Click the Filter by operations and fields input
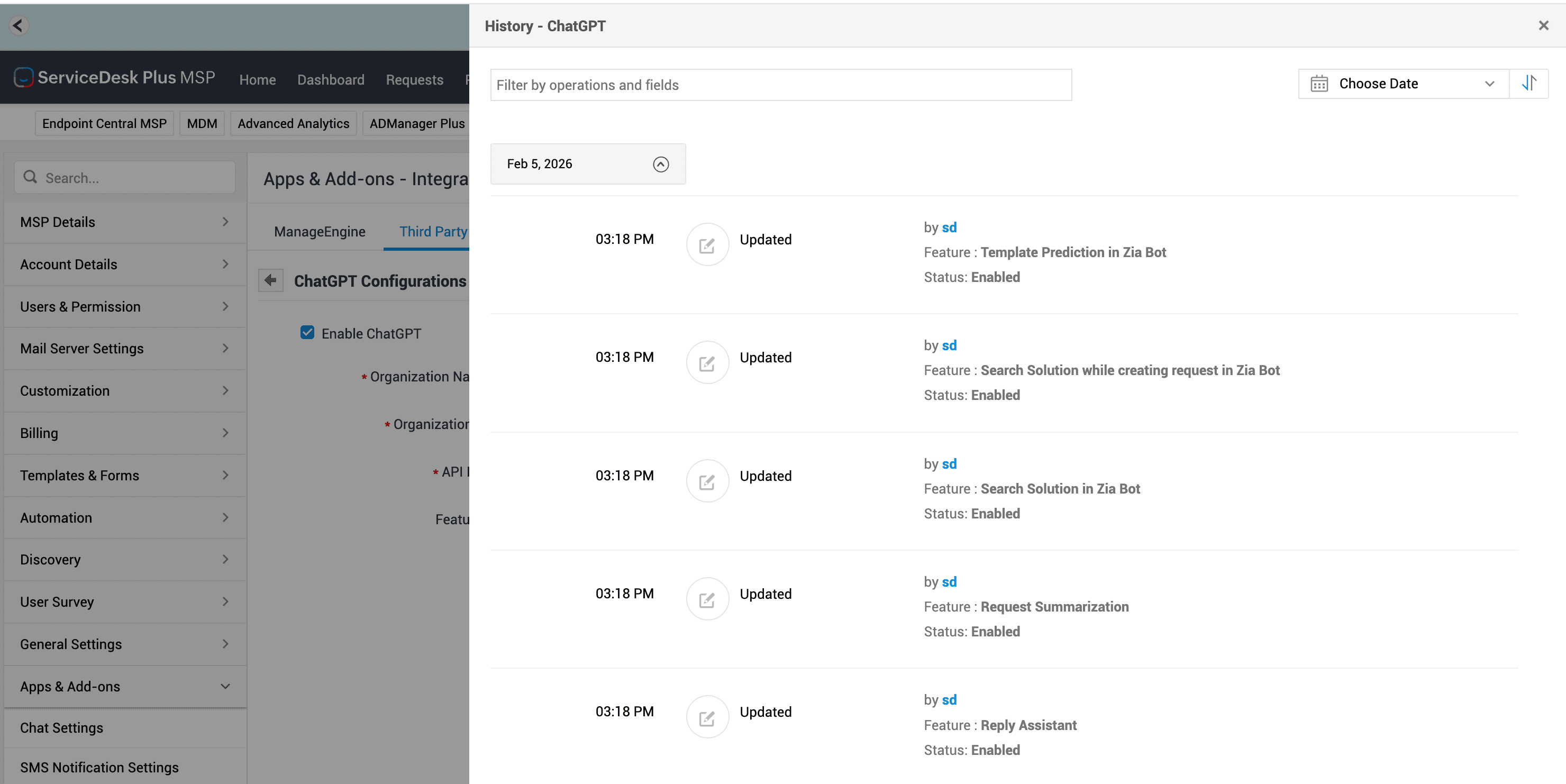 coord(780,85)
